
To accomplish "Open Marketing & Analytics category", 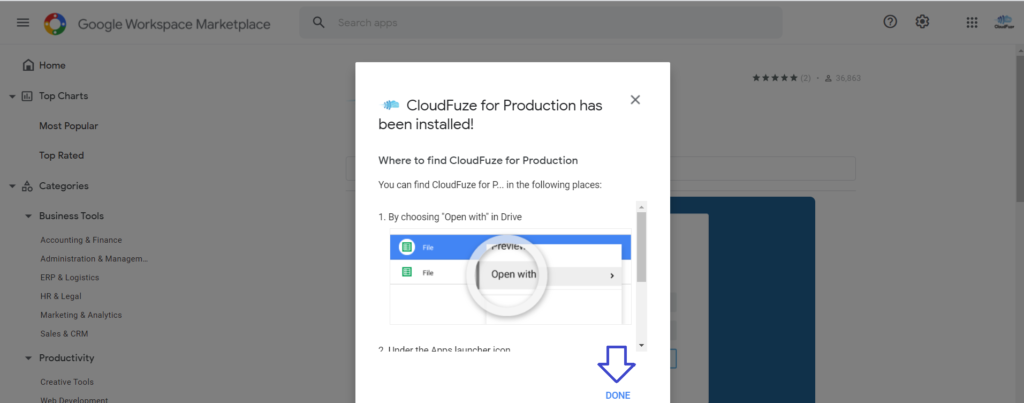I will click(81, 315).
